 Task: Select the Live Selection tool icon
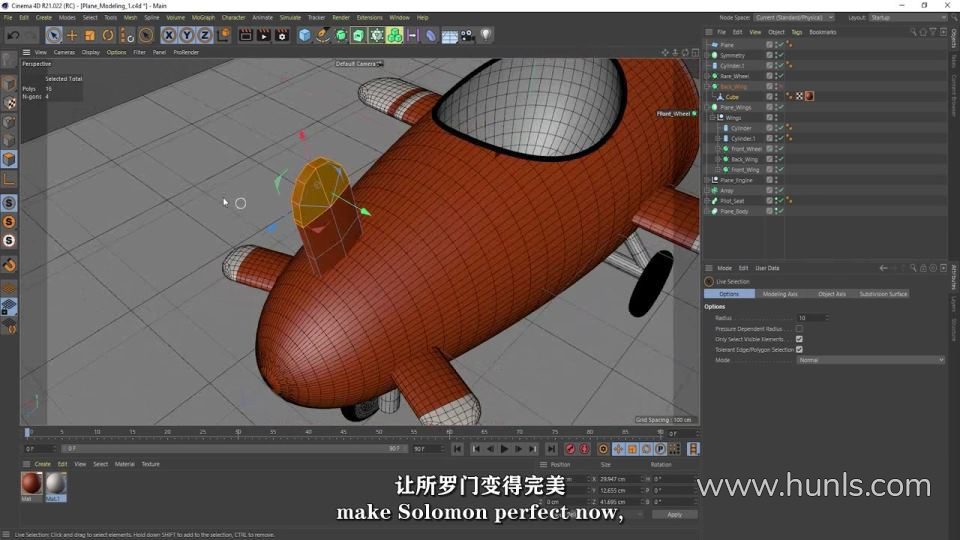click(54, 36)
